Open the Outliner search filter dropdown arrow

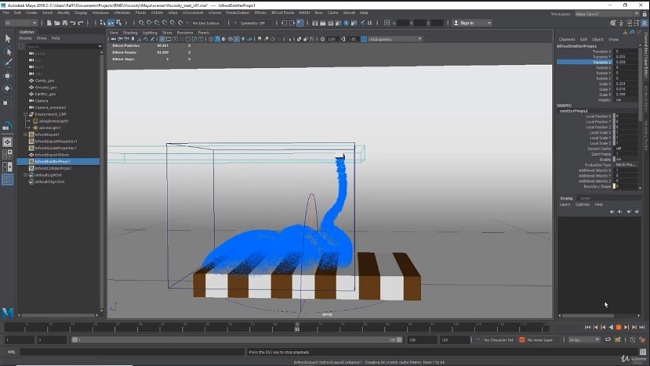click(x=100, y=46)
